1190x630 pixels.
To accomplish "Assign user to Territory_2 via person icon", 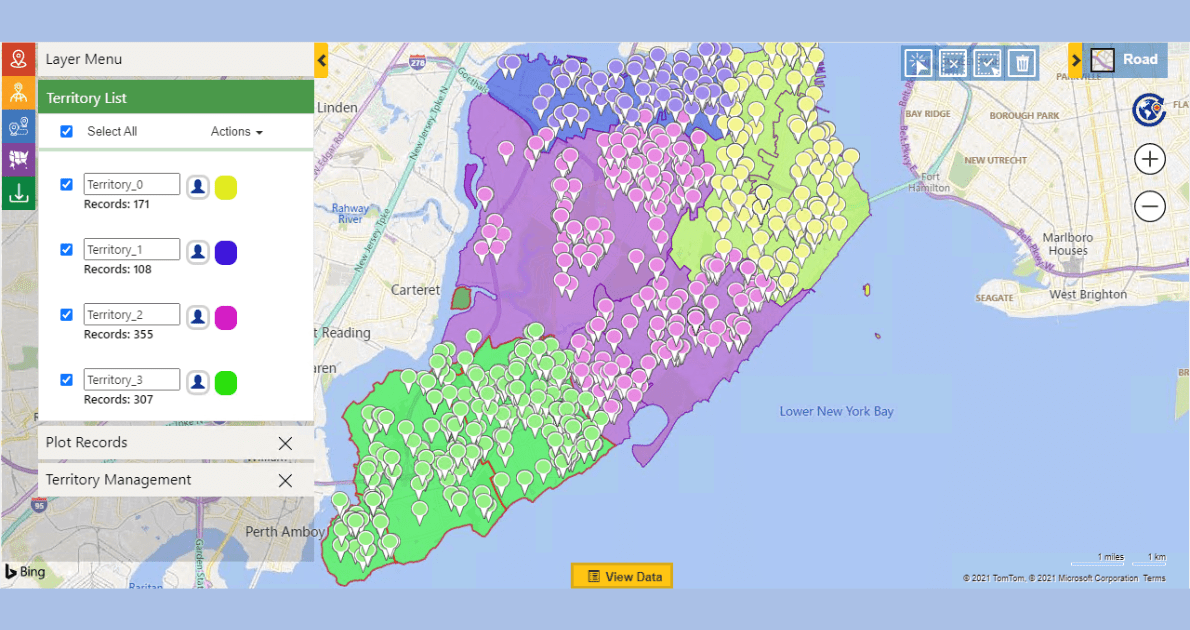I will click(198, 317).
